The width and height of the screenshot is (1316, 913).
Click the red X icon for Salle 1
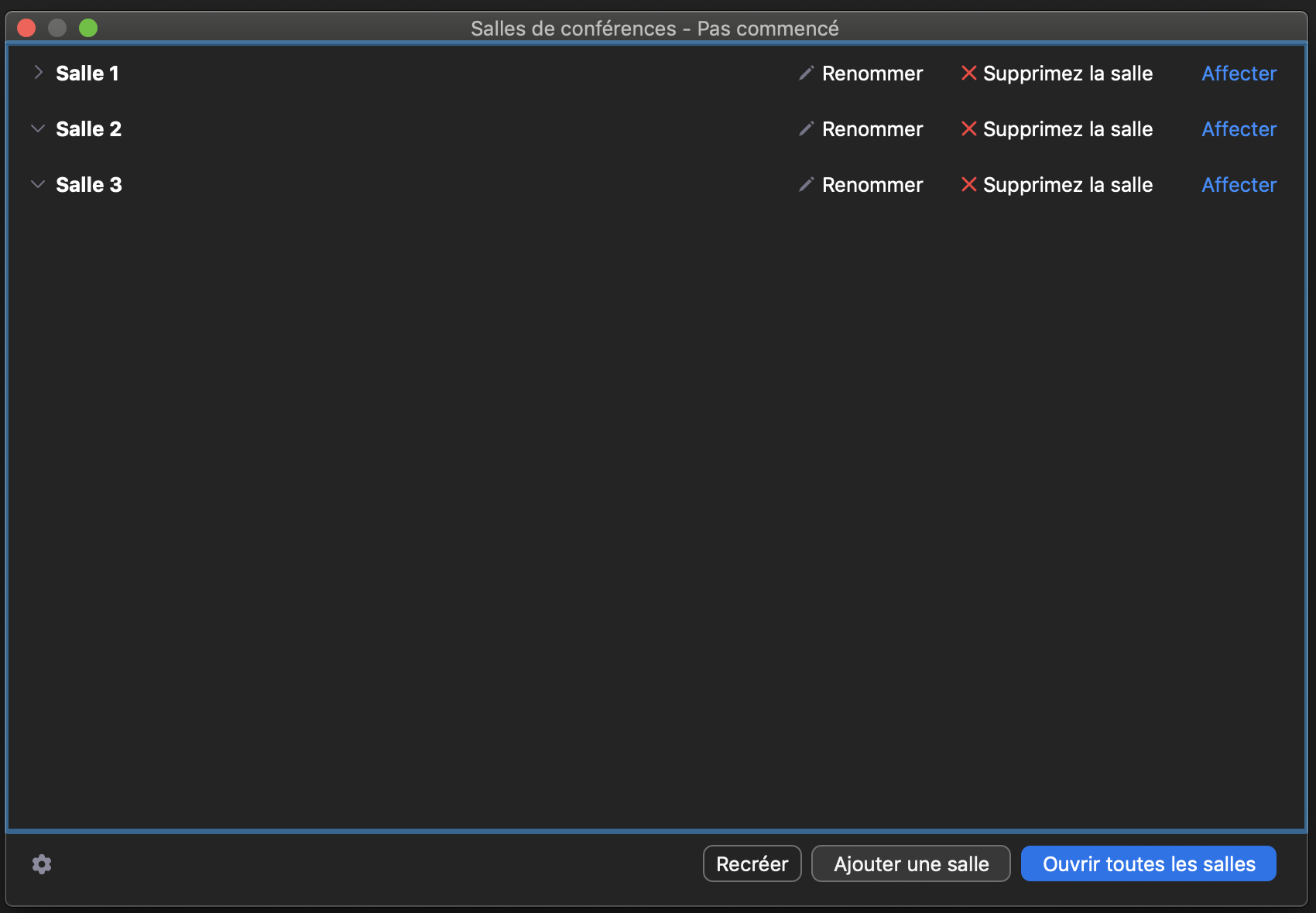(x=968, y=74)
